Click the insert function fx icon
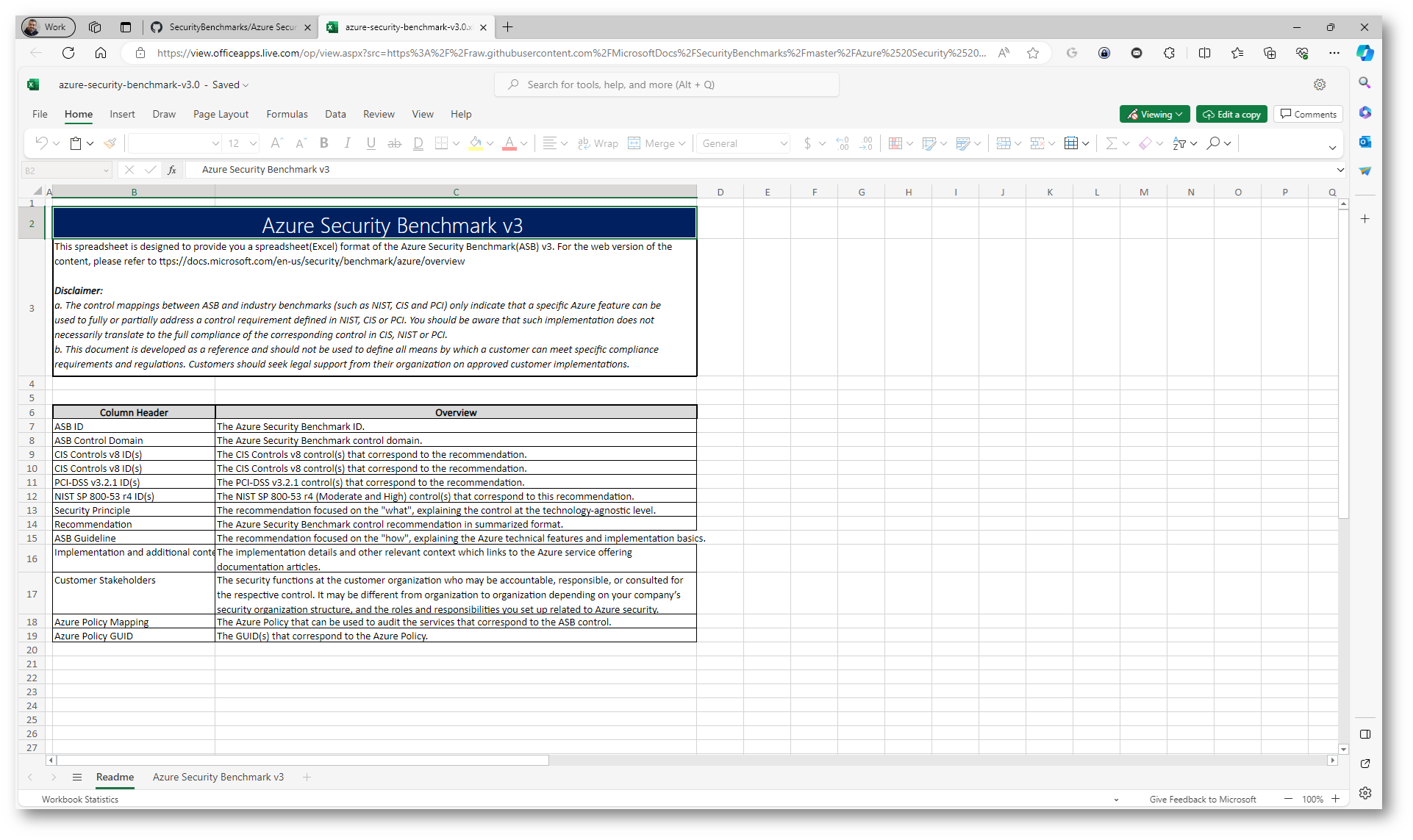The width and height of the screenshot is (1413, 840). 172,170
